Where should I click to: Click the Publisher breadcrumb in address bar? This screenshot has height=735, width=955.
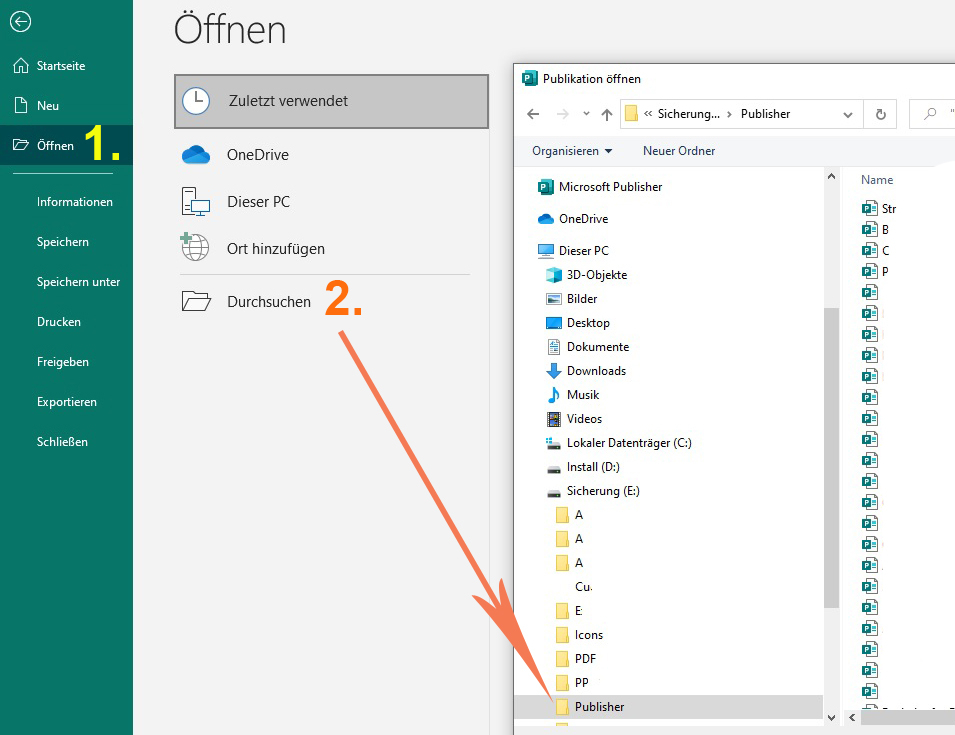766,114
